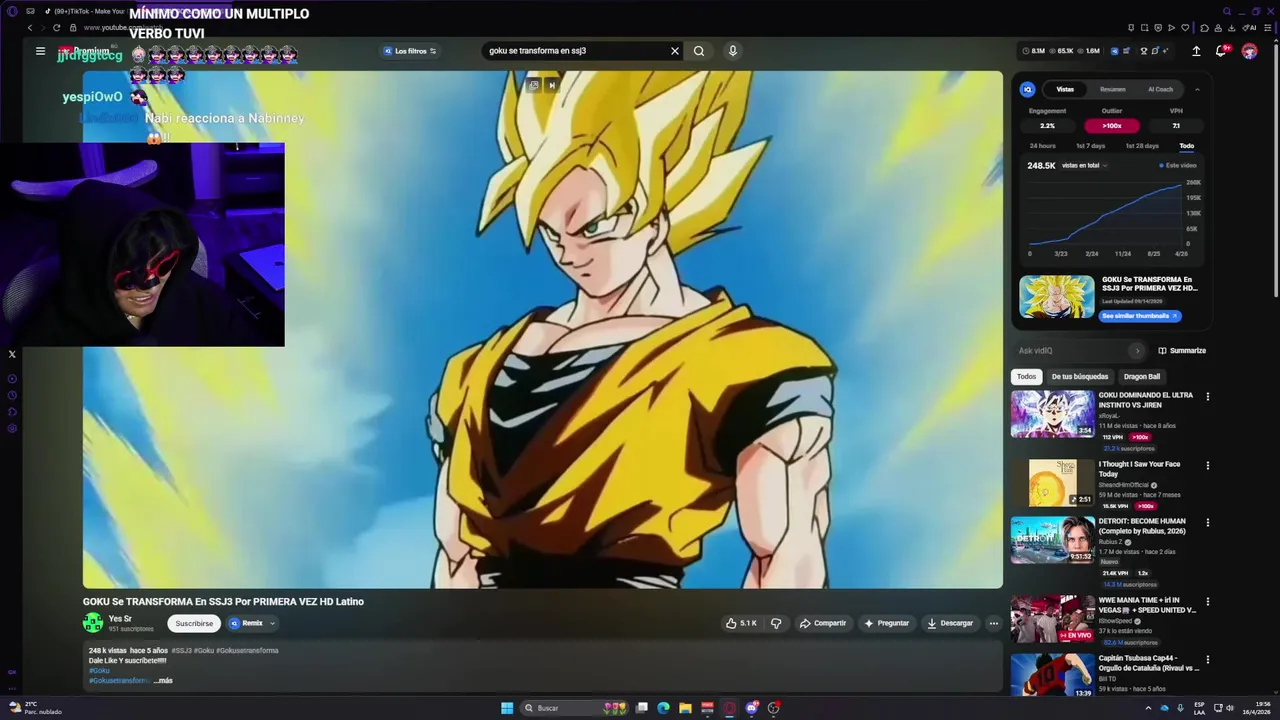Open more actions ellipsis under video

point(993,623)
